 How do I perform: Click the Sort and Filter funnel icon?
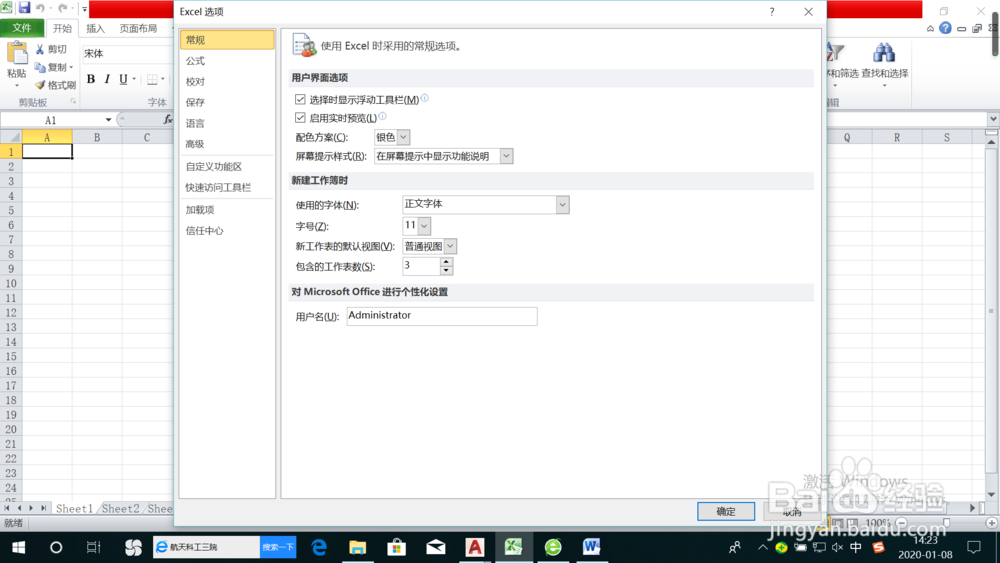(x=835, y=53)
